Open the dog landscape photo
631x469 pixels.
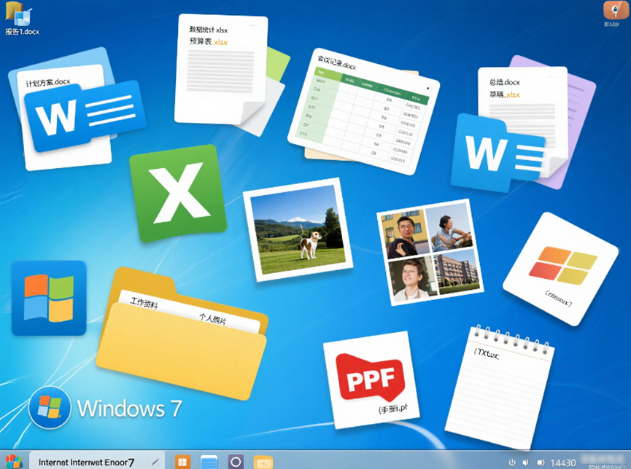click(x=298, y=230)
